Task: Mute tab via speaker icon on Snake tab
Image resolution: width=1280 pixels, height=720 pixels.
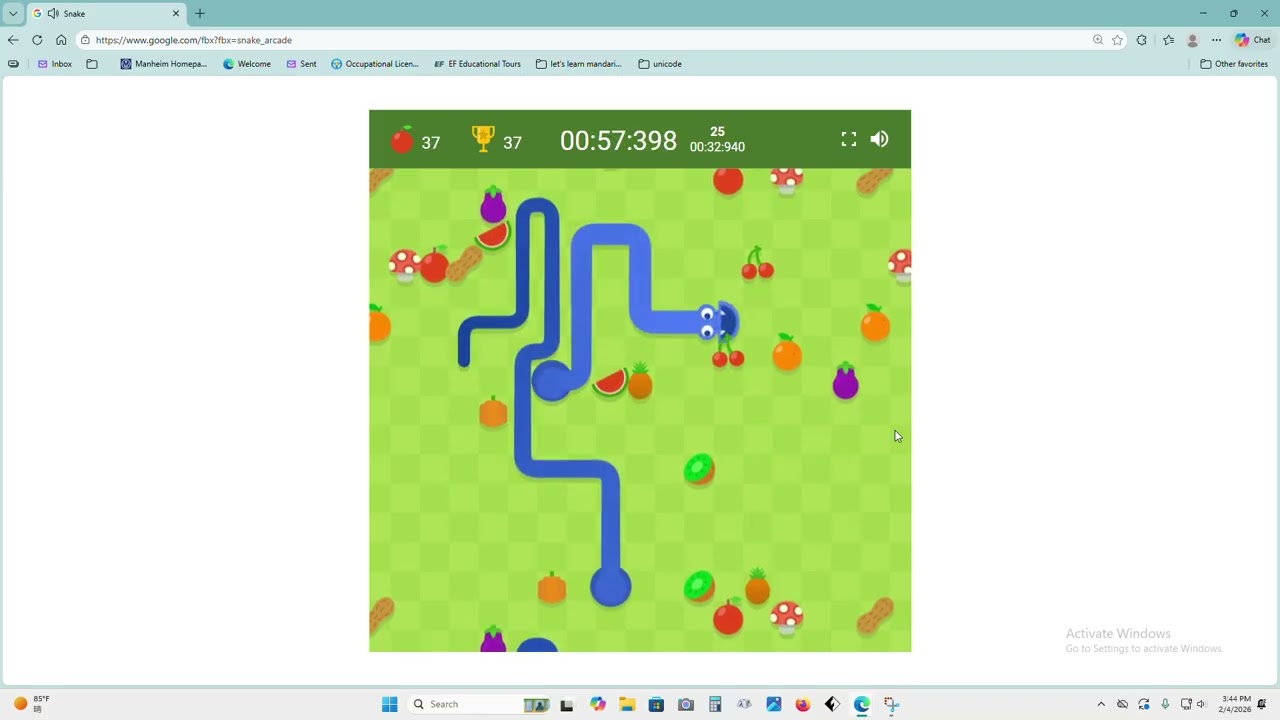Action: 52,14
